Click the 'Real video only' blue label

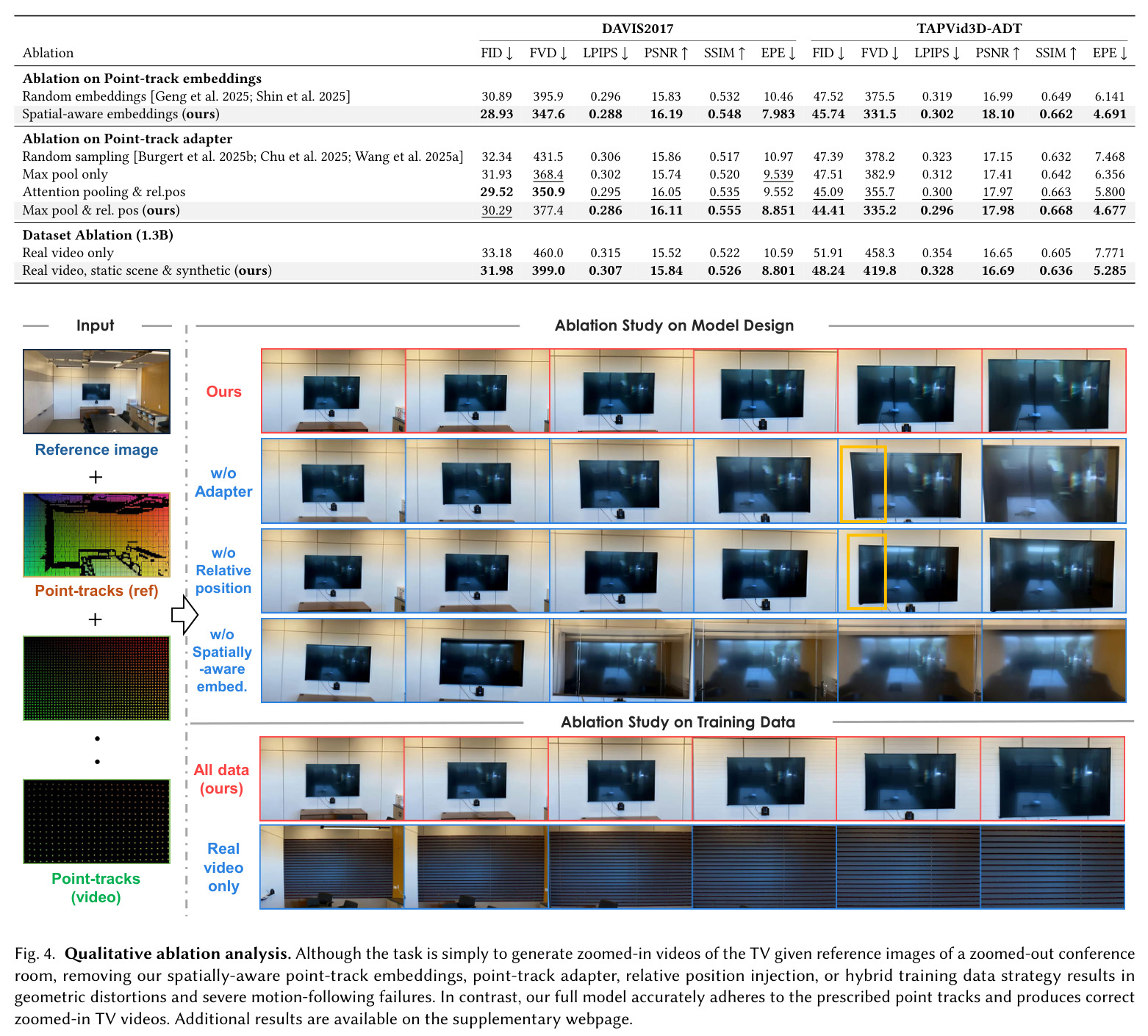pos(223,868)
